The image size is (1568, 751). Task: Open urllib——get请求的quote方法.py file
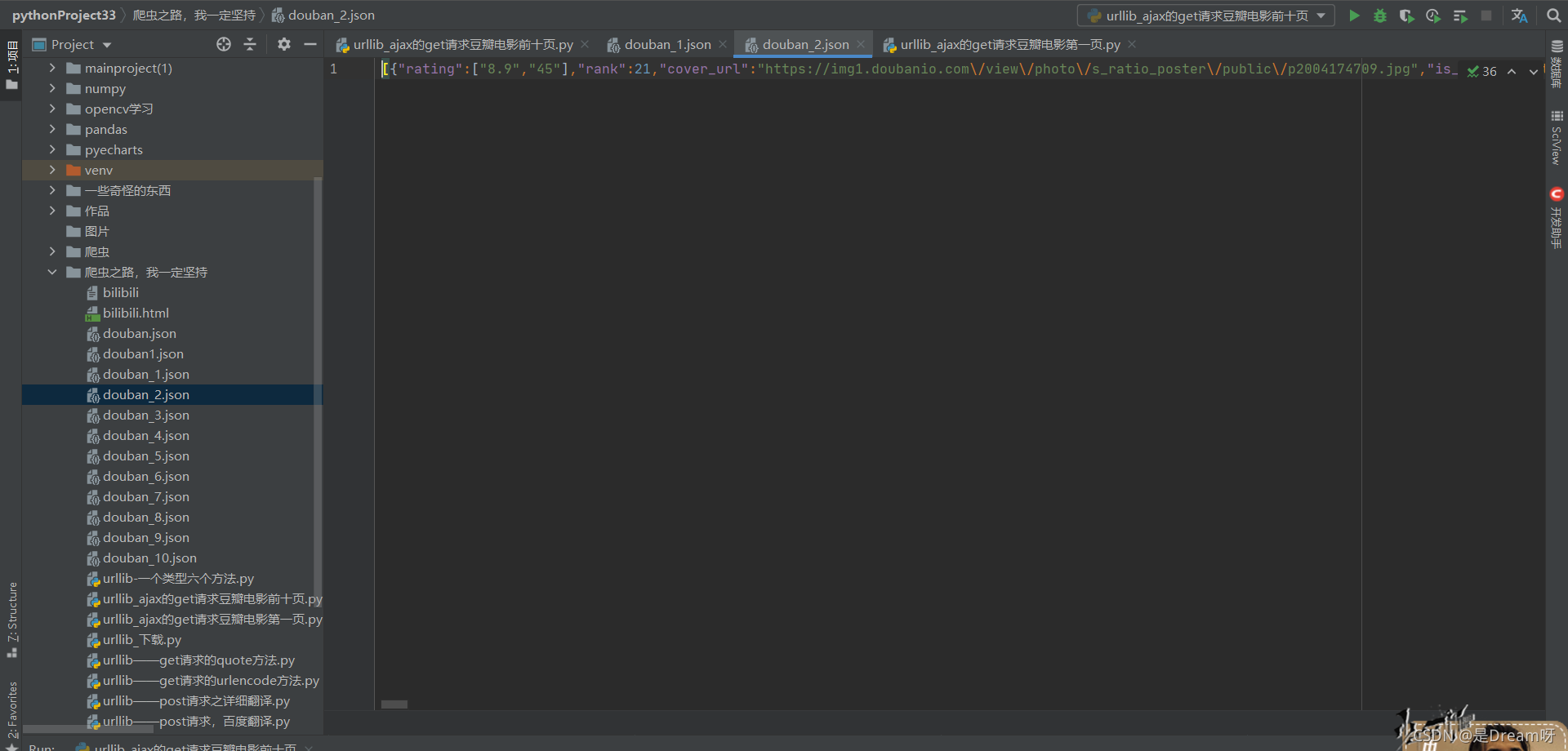(190, 660)
